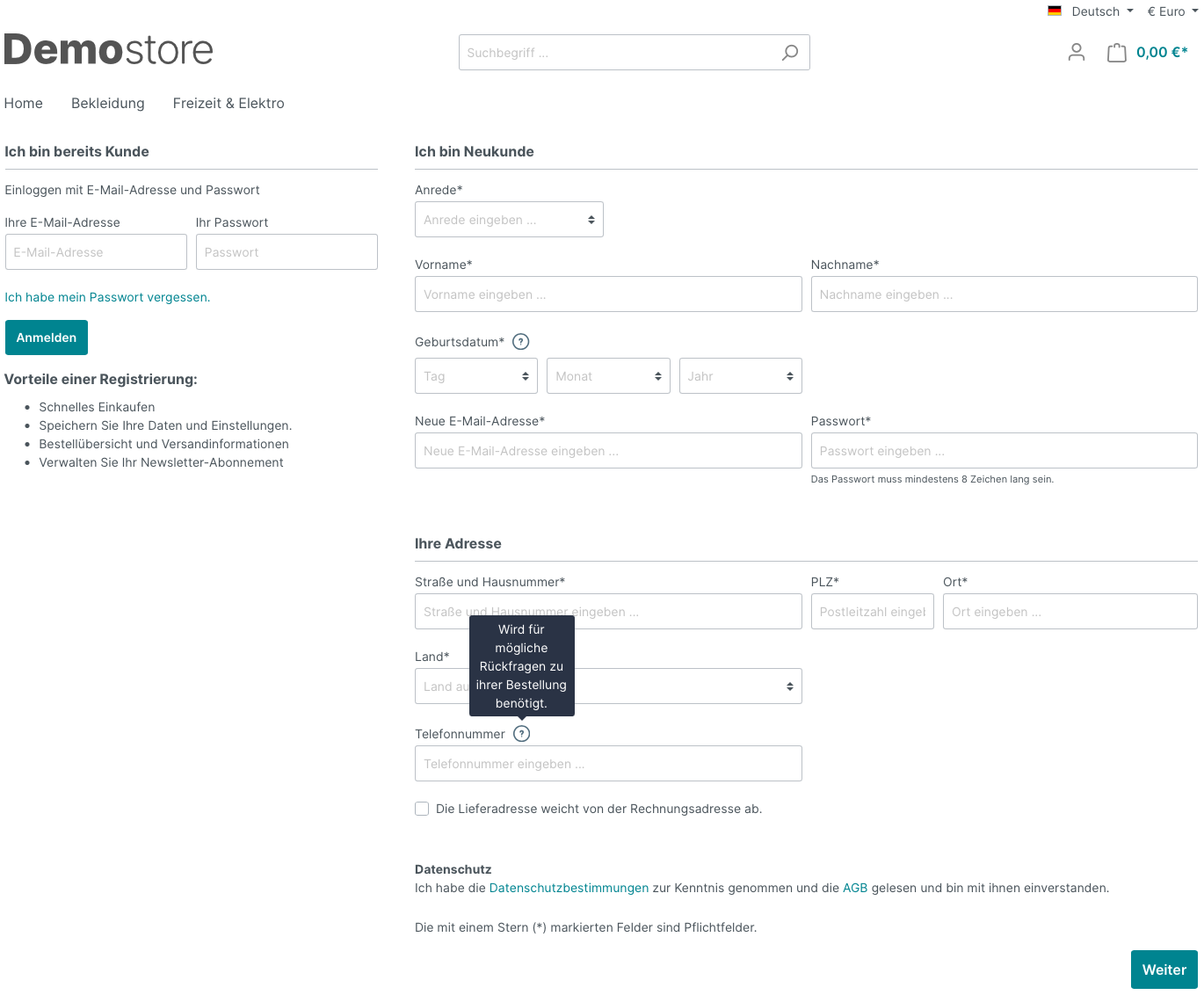Click the 'Ihre Adresse' heading
This screenshot has height=995, width=1204.
tap(458, 544)
